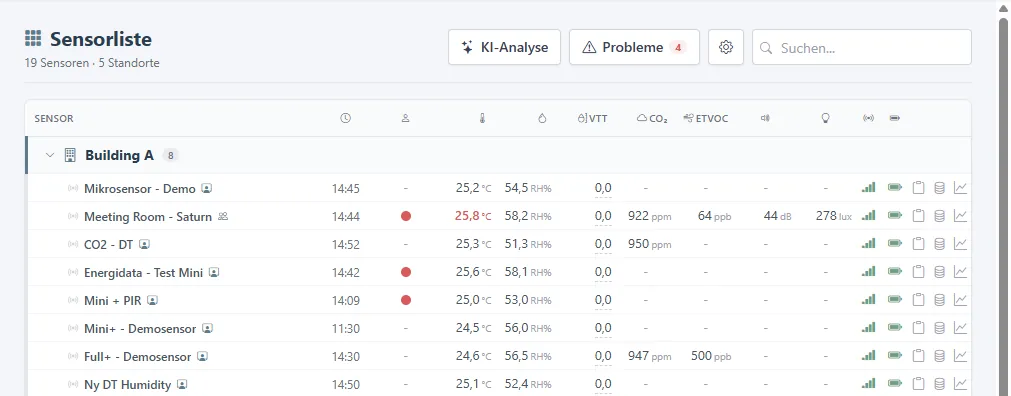Sort by the CO₂ column header
This screenshot has height=396, width=1011.
[x=652, y=119]
